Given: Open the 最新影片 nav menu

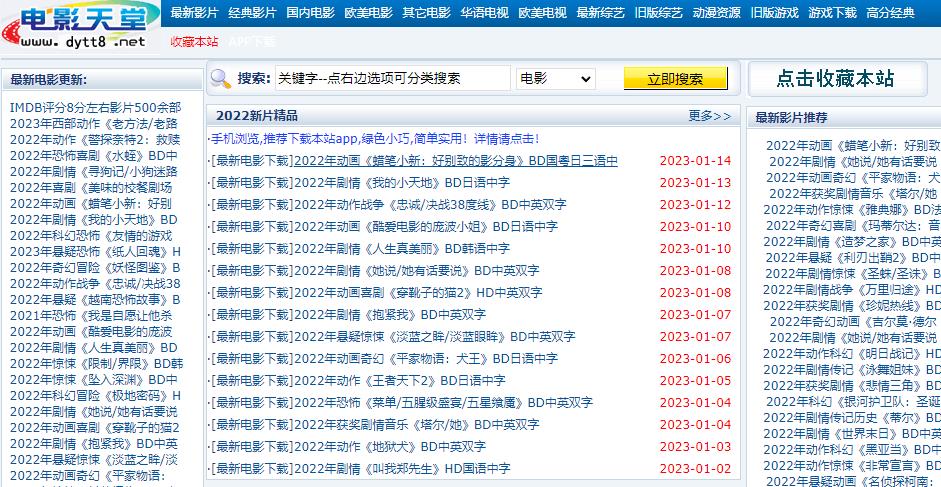Looking at the screenshot, I should 194,13.
